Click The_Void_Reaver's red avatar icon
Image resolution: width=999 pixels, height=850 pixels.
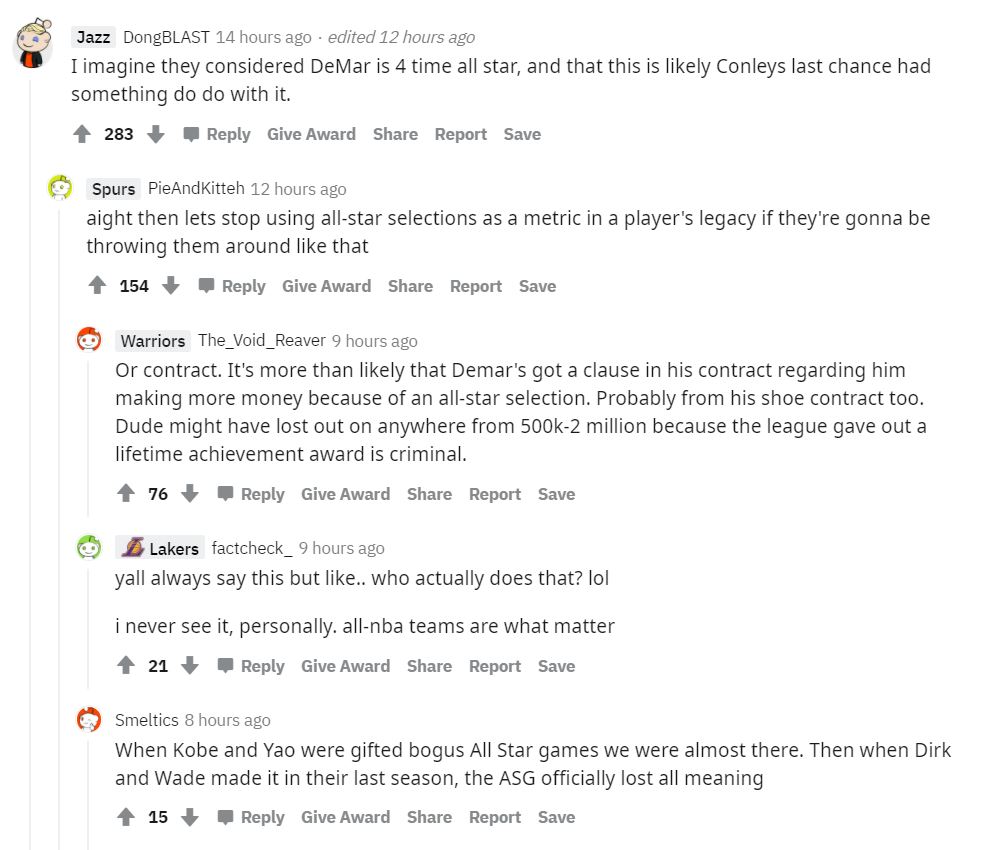(x=89, y=339)
